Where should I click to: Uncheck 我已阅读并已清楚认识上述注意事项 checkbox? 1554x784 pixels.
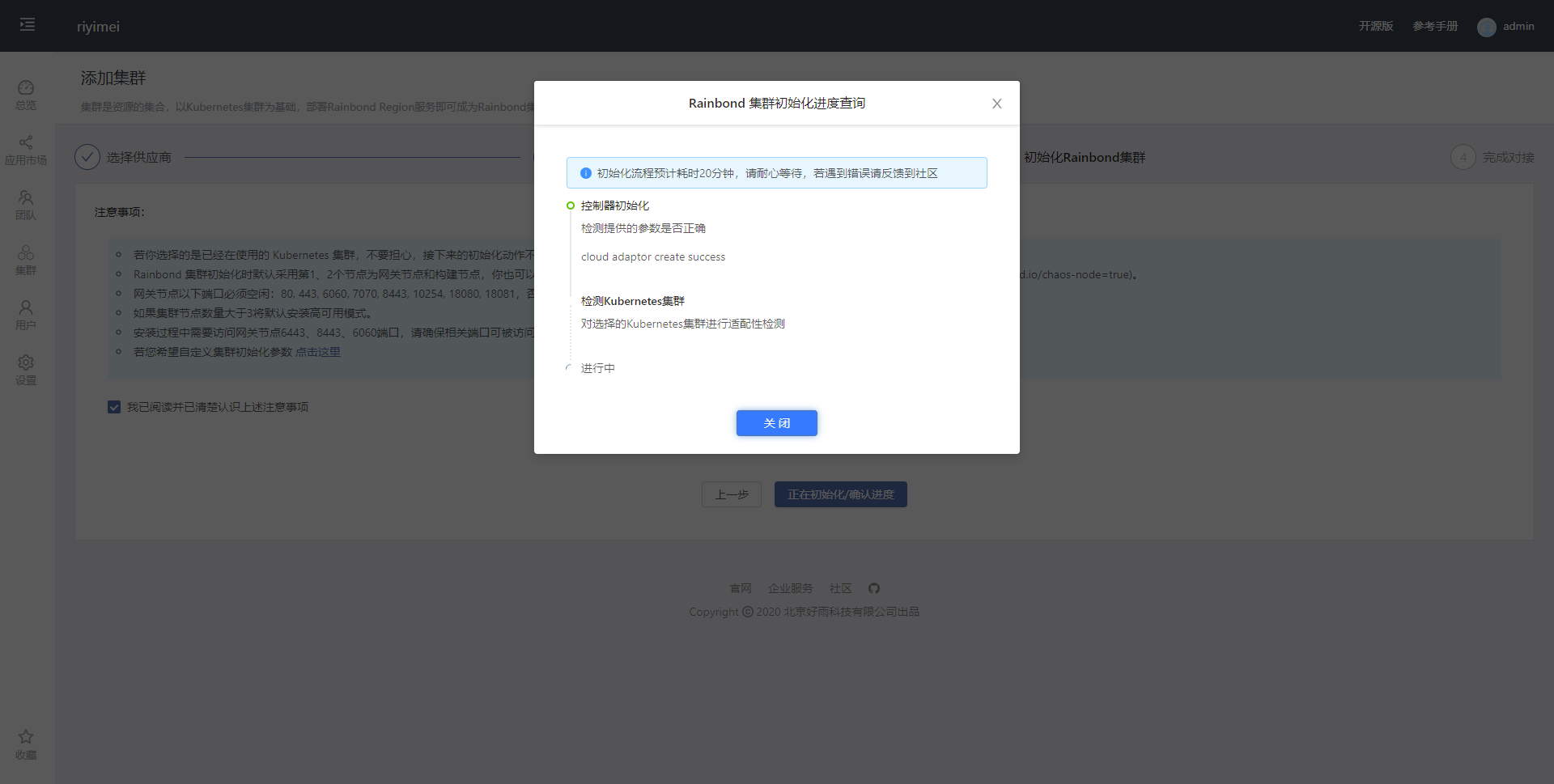[x=114, y=407]
